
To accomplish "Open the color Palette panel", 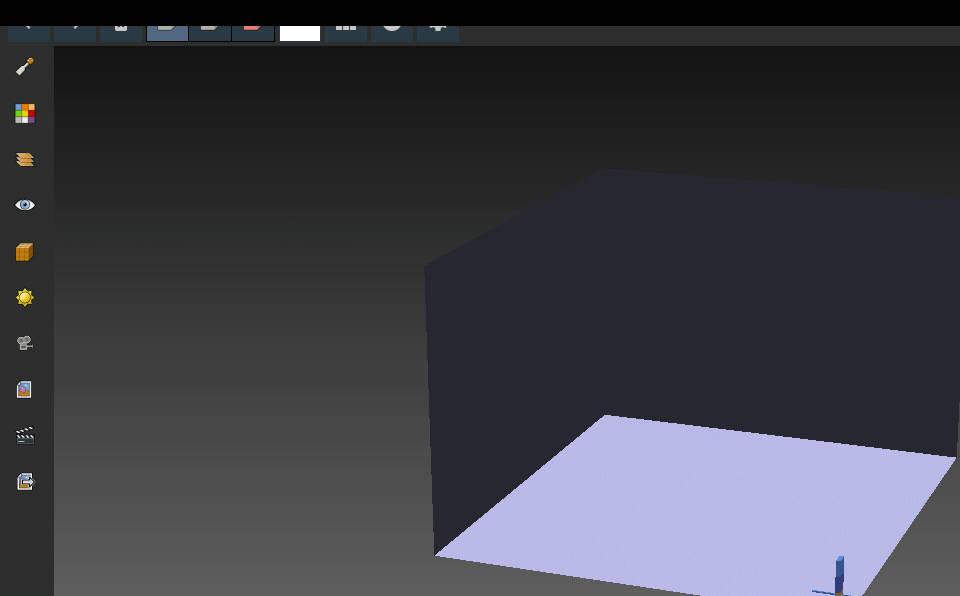I will pyautogui.click(x=25, y=113).
